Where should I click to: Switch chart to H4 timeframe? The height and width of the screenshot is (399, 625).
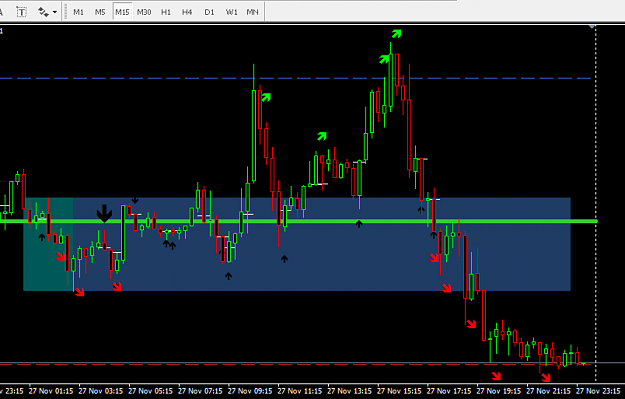click(187, 12)
